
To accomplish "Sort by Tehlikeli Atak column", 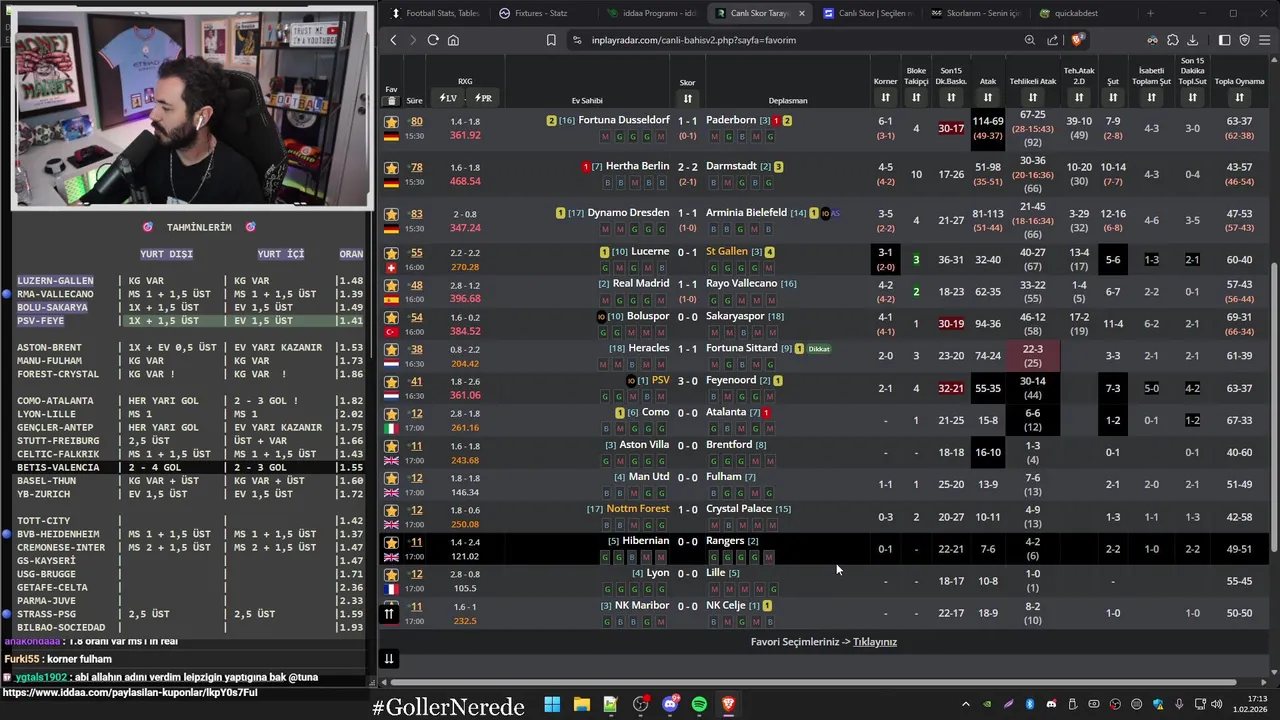I will coord(1033,97).
